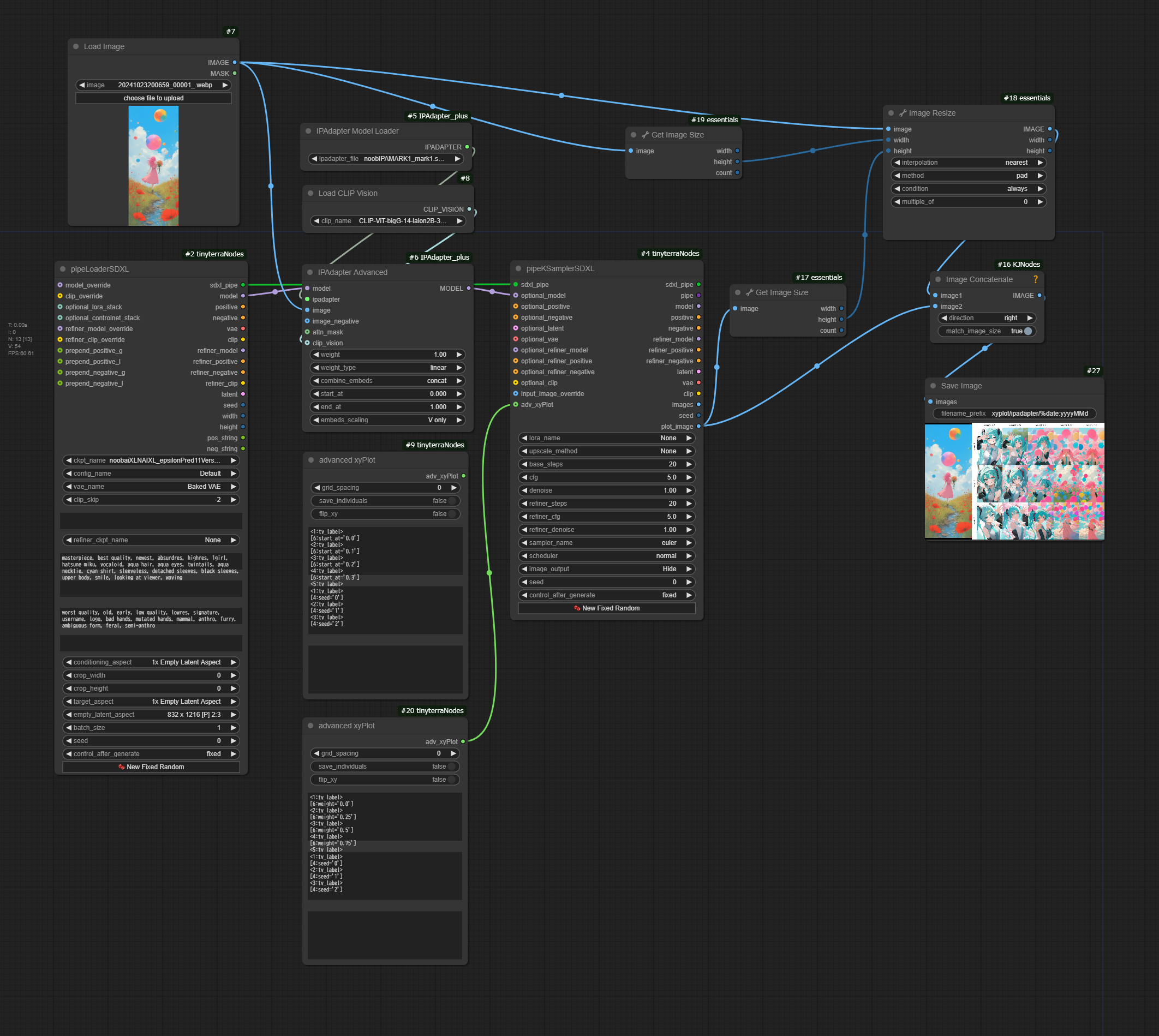Open the ckpt_name checkpoint dropdown

tap(151, 460)
